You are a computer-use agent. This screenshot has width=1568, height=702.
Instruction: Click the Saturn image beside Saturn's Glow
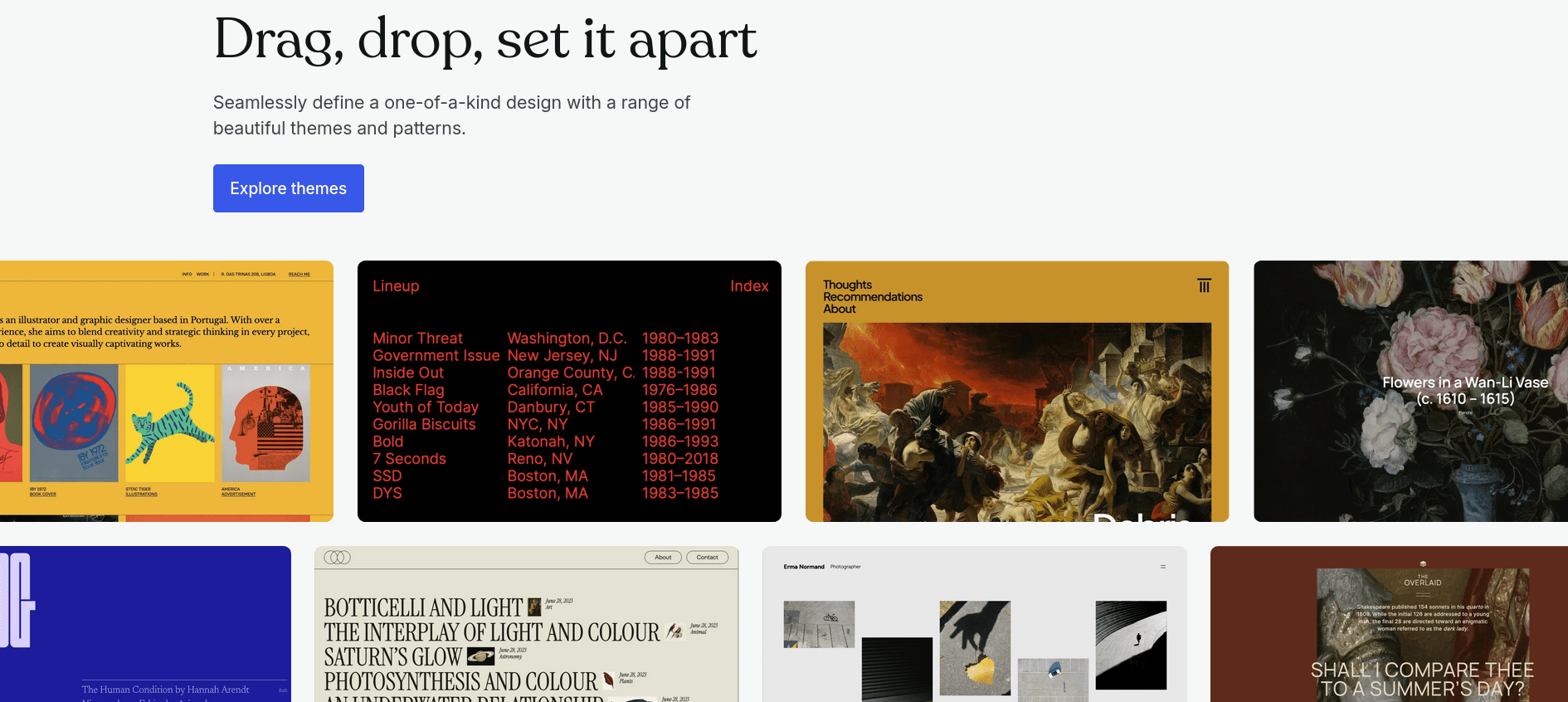pyautogui.click(x=480, y=656)
